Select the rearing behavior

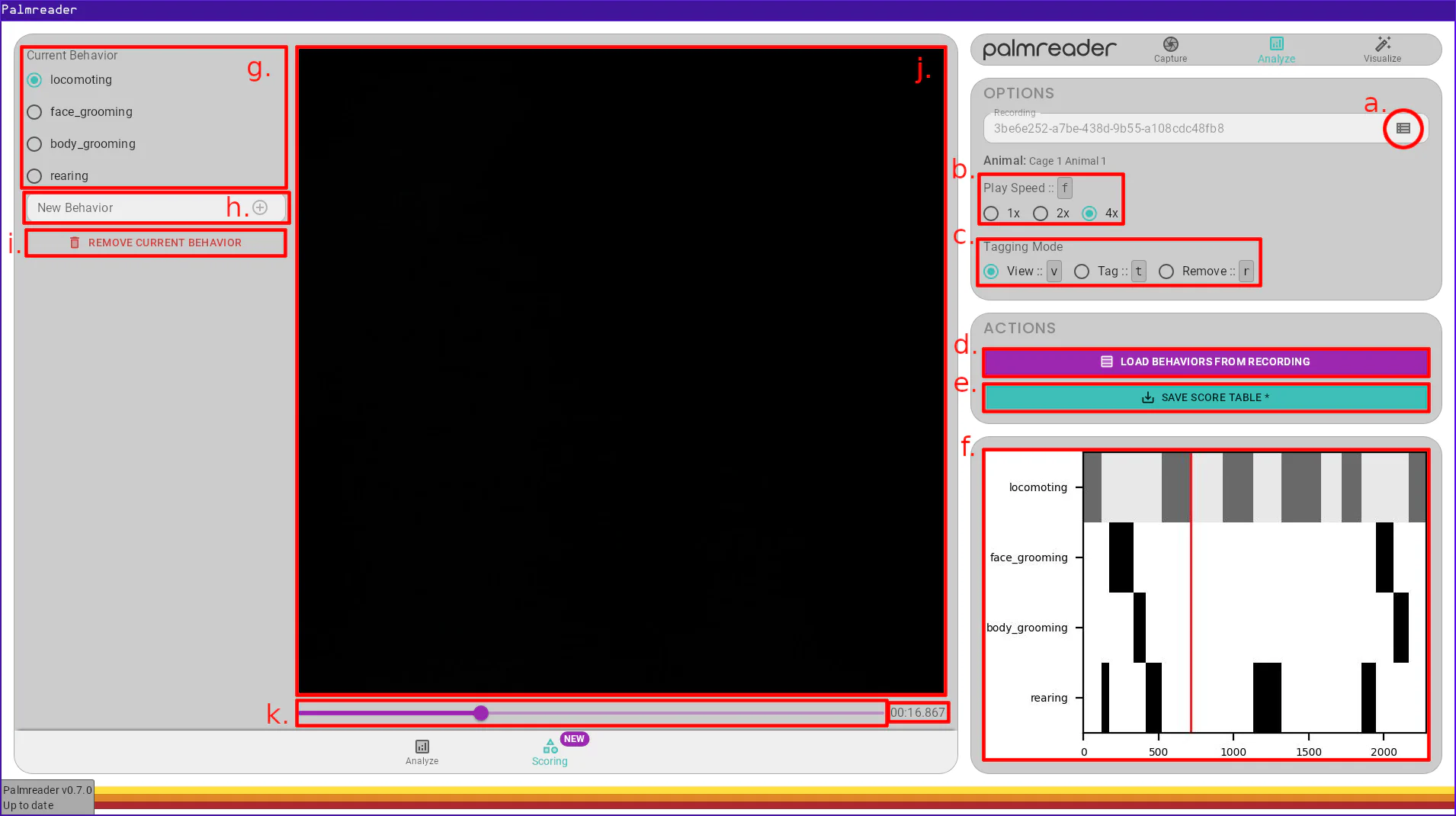point(35,176)
